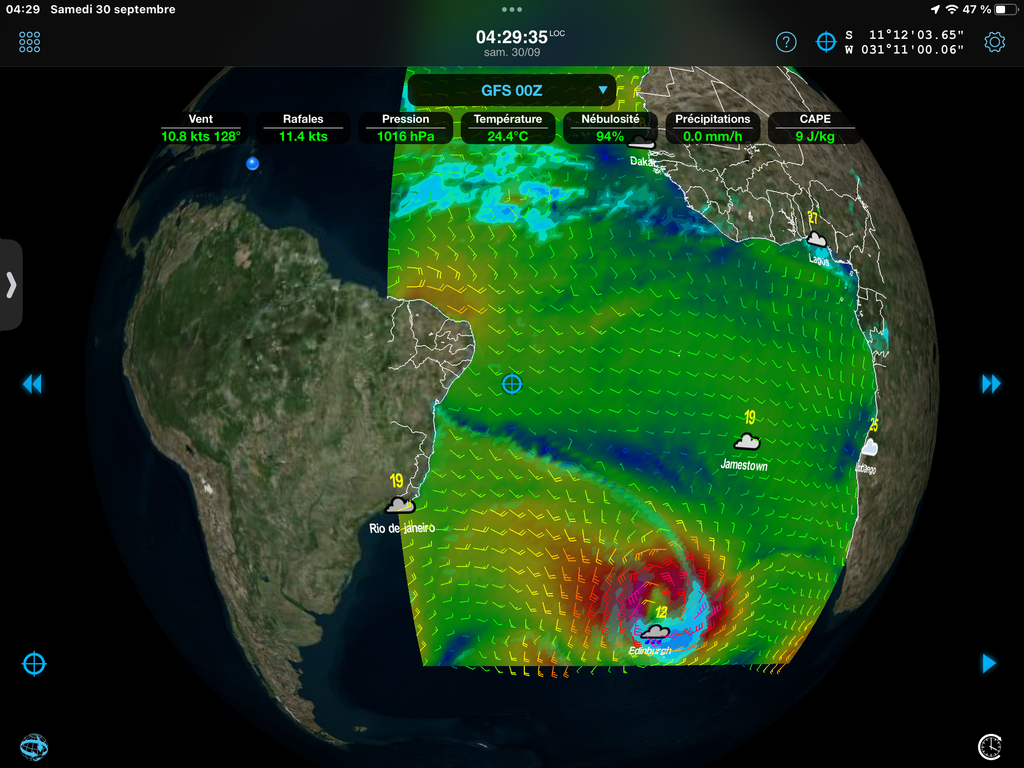Select the CAPE data box
The image size is (1024, 768).
point(815,128)
